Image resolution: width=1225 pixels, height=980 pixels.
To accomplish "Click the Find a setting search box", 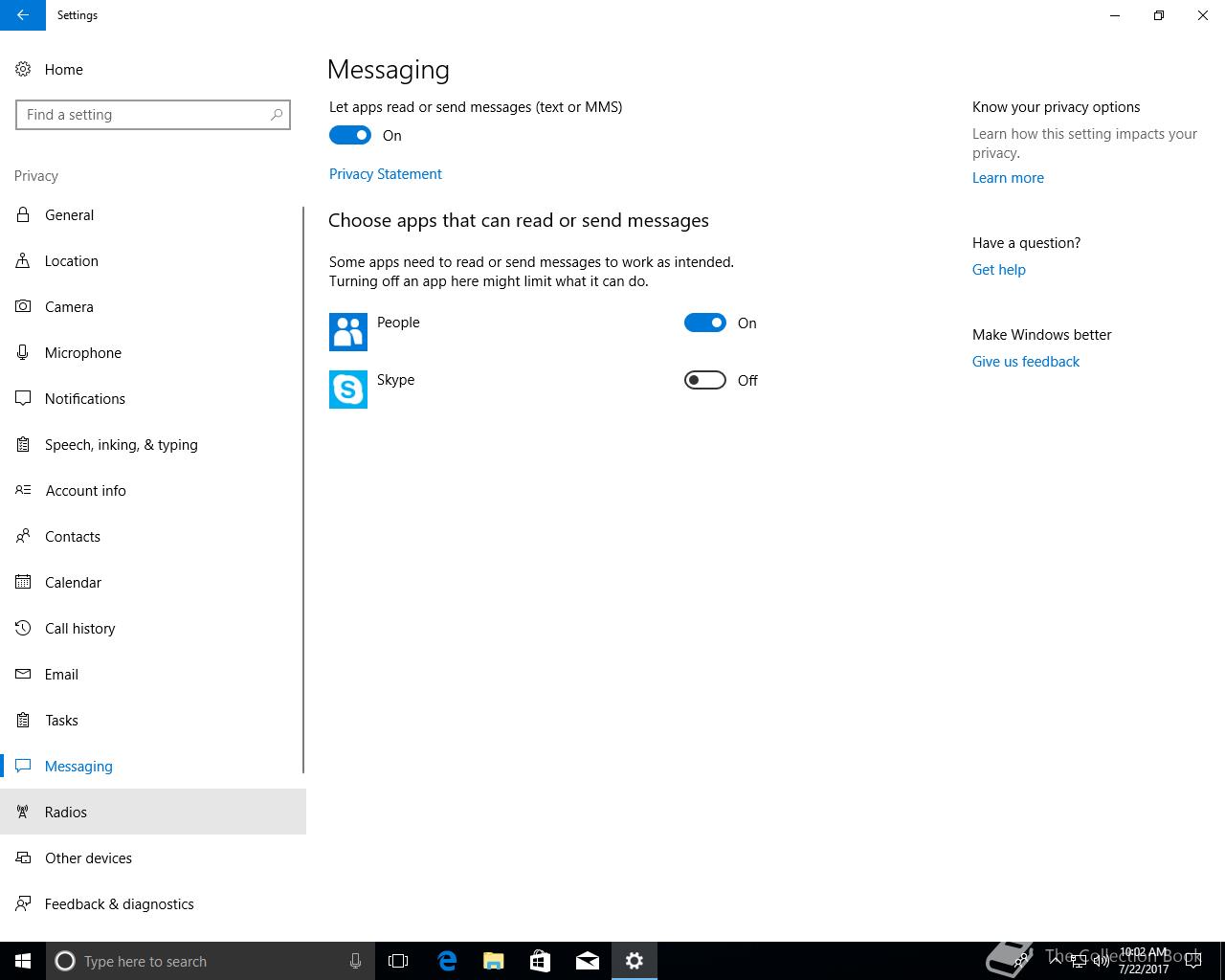I will pyautogui.click(x=144, y=115).
